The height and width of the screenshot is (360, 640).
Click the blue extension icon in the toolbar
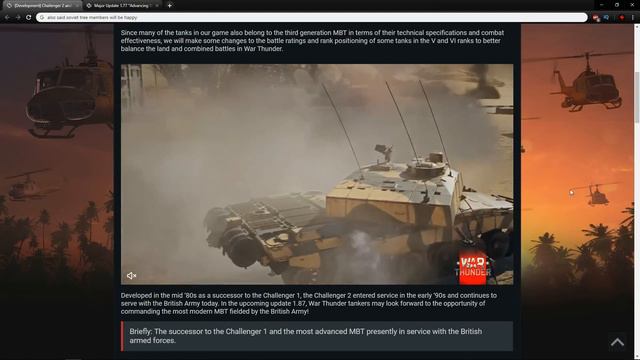tap(607, 18)
